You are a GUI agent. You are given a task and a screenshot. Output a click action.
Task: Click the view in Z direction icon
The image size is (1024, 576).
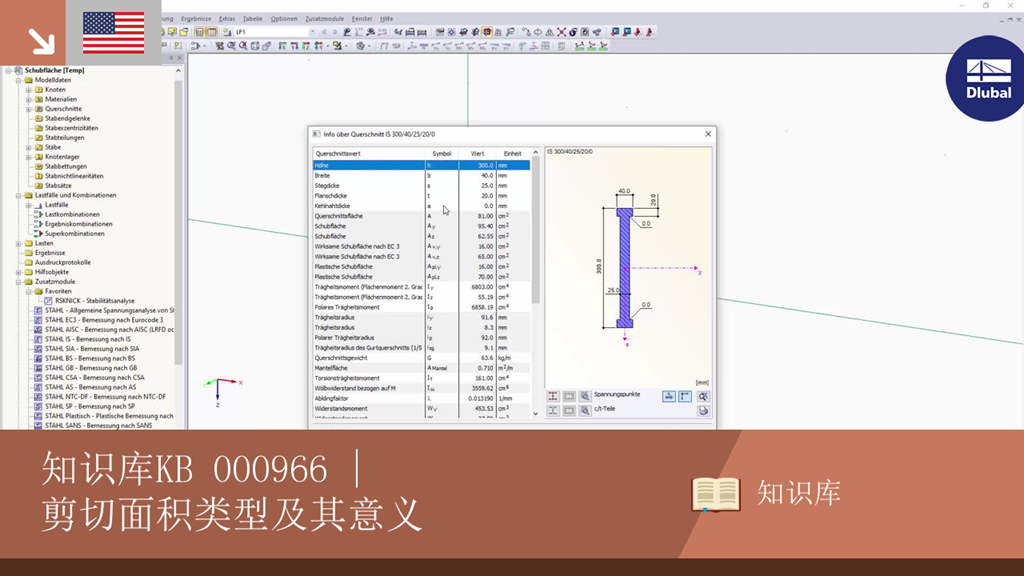point(306,46)
